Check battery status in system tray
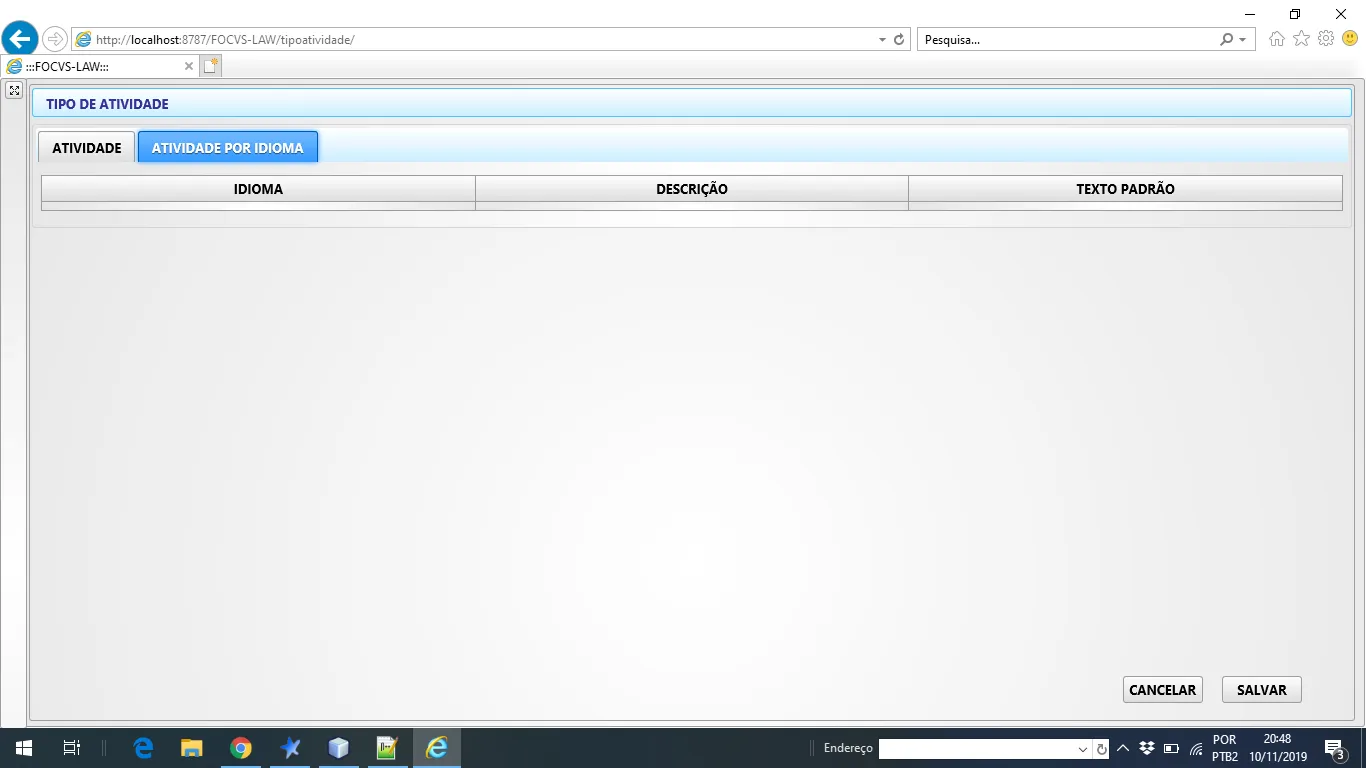The width and height of the screenshot is (1366, 768). click(x=1171, y=748)
